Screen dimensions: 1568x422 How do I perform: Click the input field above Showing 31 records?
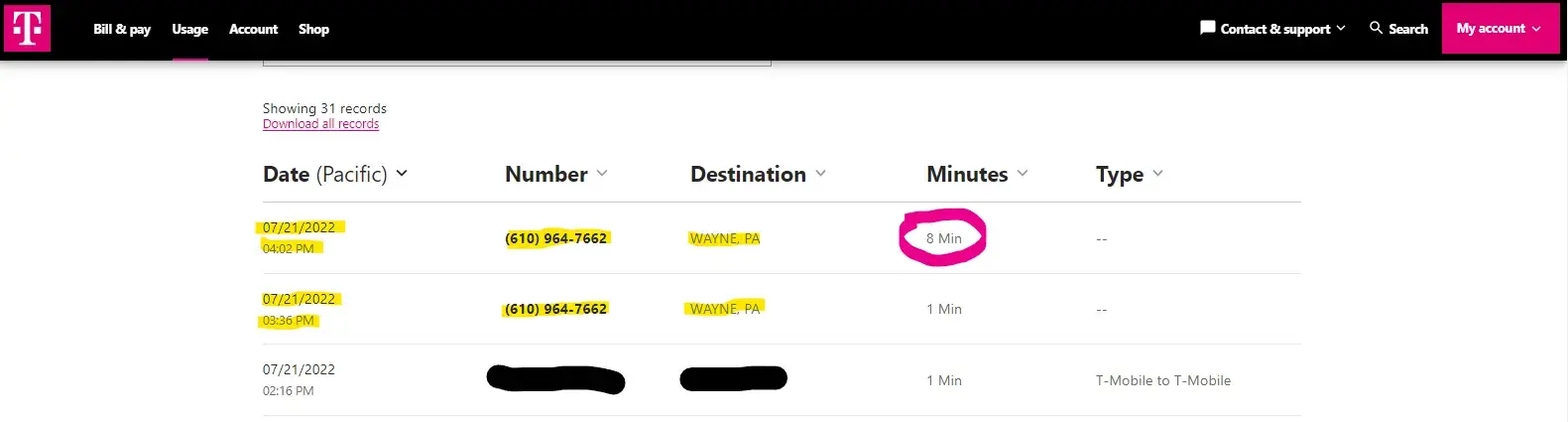pyautogui.click(x=516, y=62)
